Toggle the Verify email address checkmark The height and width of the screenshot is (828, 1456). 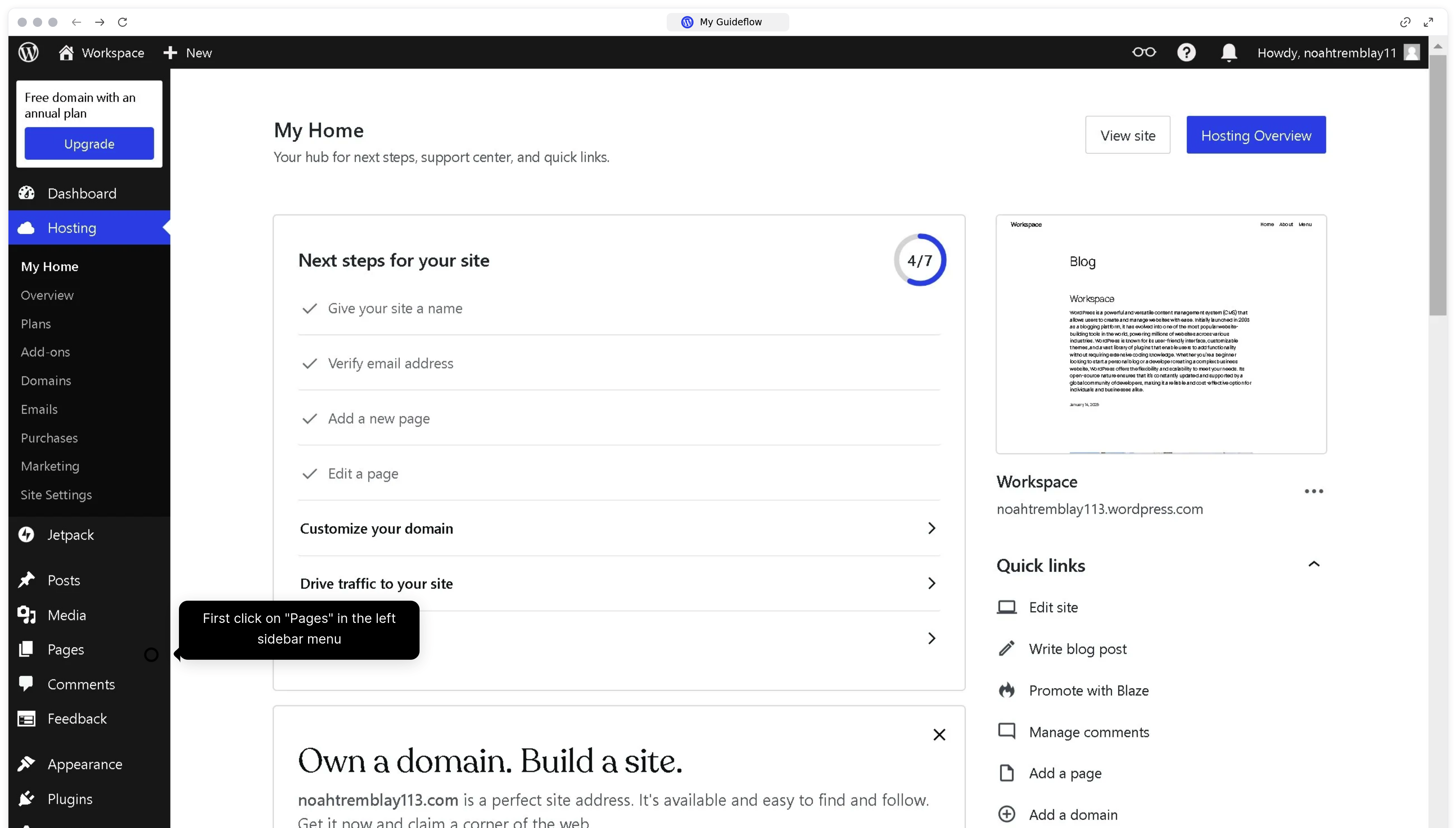click(310, 363)
